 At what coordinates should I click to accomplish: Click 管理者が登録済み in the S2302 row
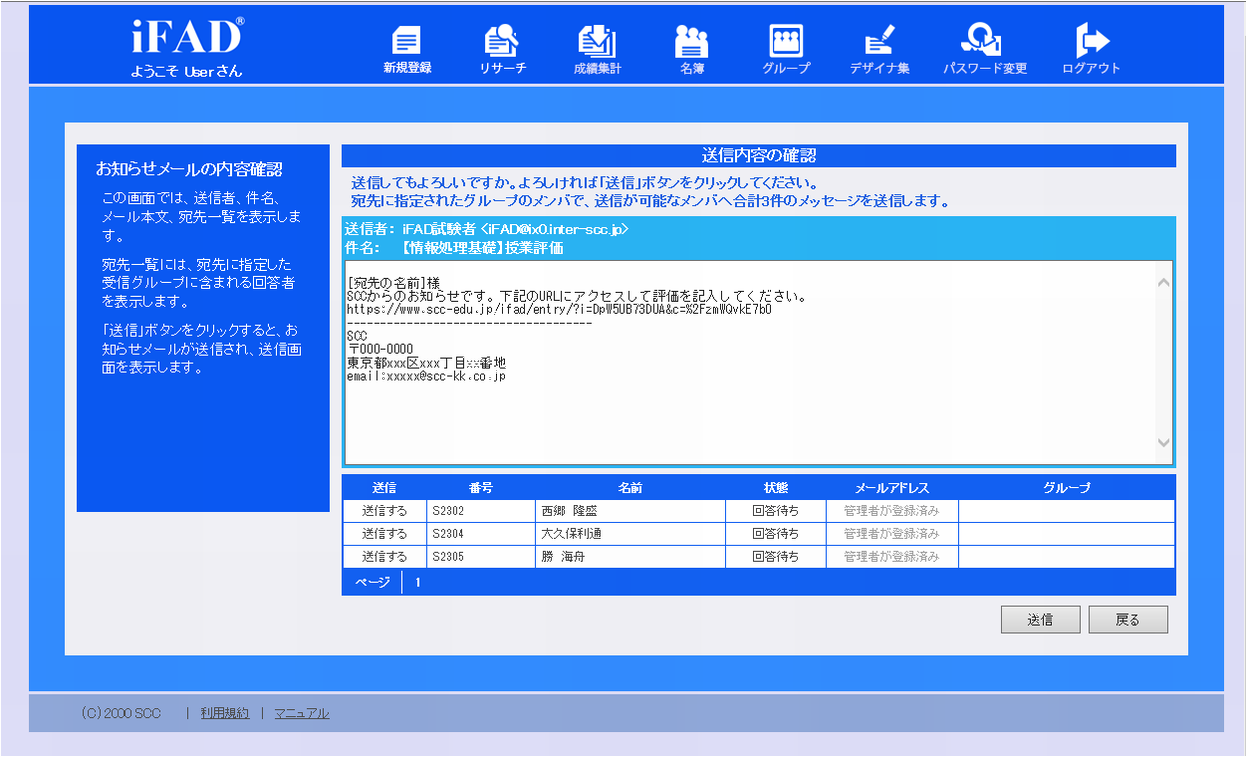[x=892, y=510]
